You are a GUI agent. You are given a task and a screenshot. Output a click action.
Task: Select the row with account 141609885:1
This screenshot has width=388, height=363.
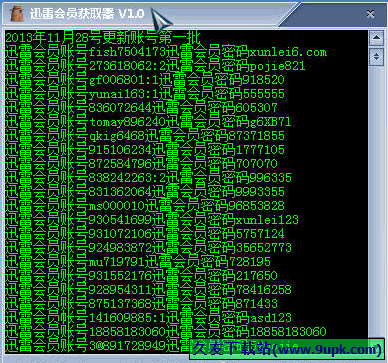pos(148,318)
